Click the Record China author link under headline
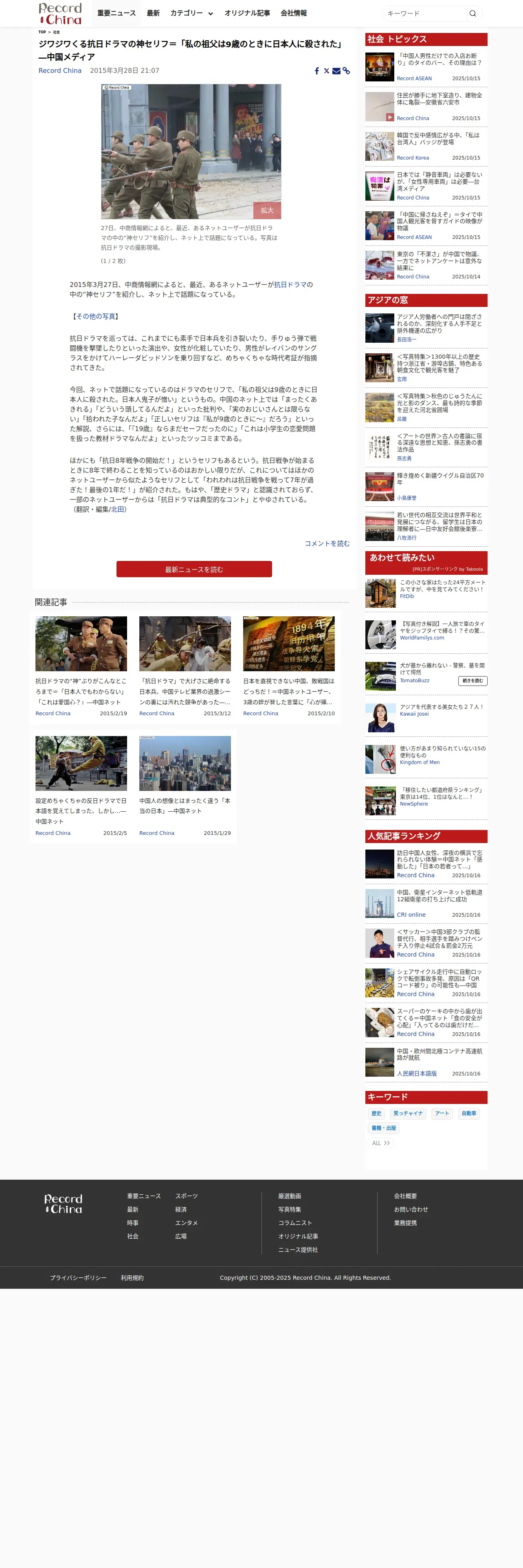The image size is (523, 1568). pos(59,70)
